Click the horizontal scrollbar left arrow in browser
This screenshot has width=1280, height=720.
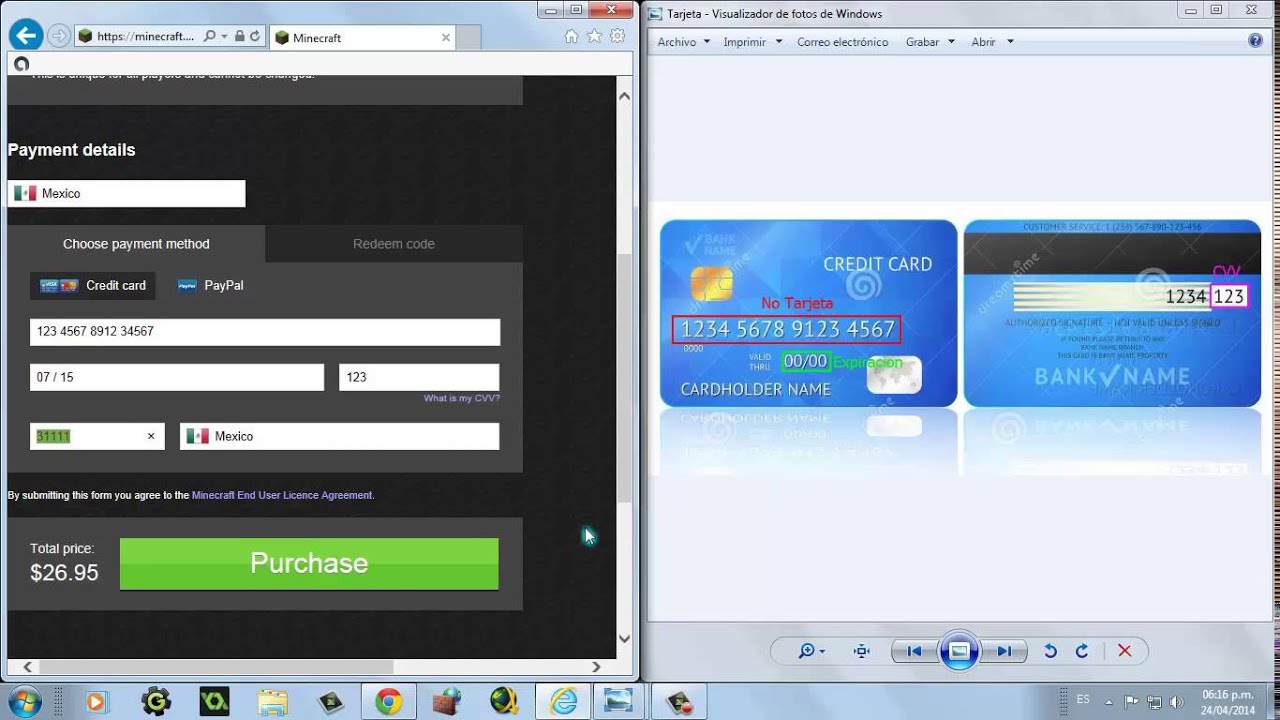[x=27, y=667]
